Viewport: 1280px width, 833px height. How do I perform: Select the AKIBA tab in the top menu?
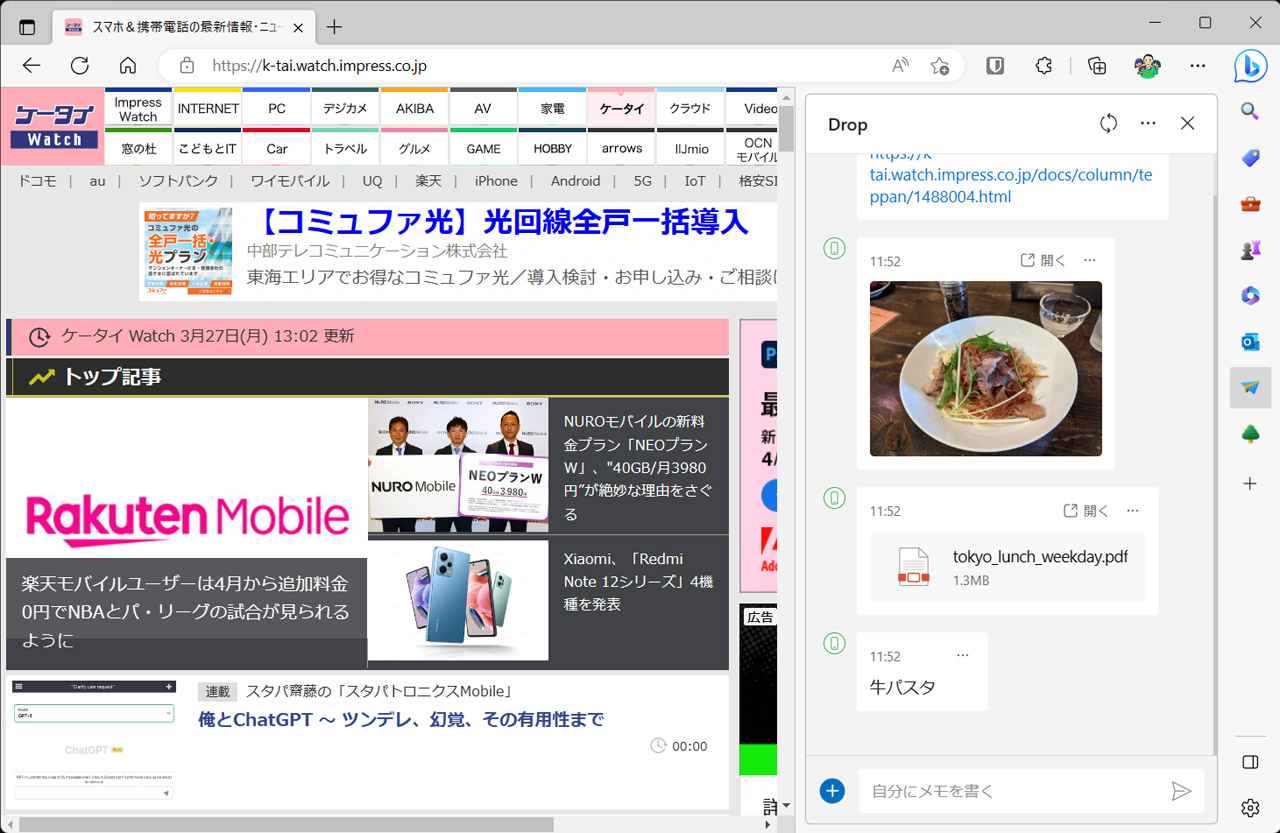click(414, 107)
